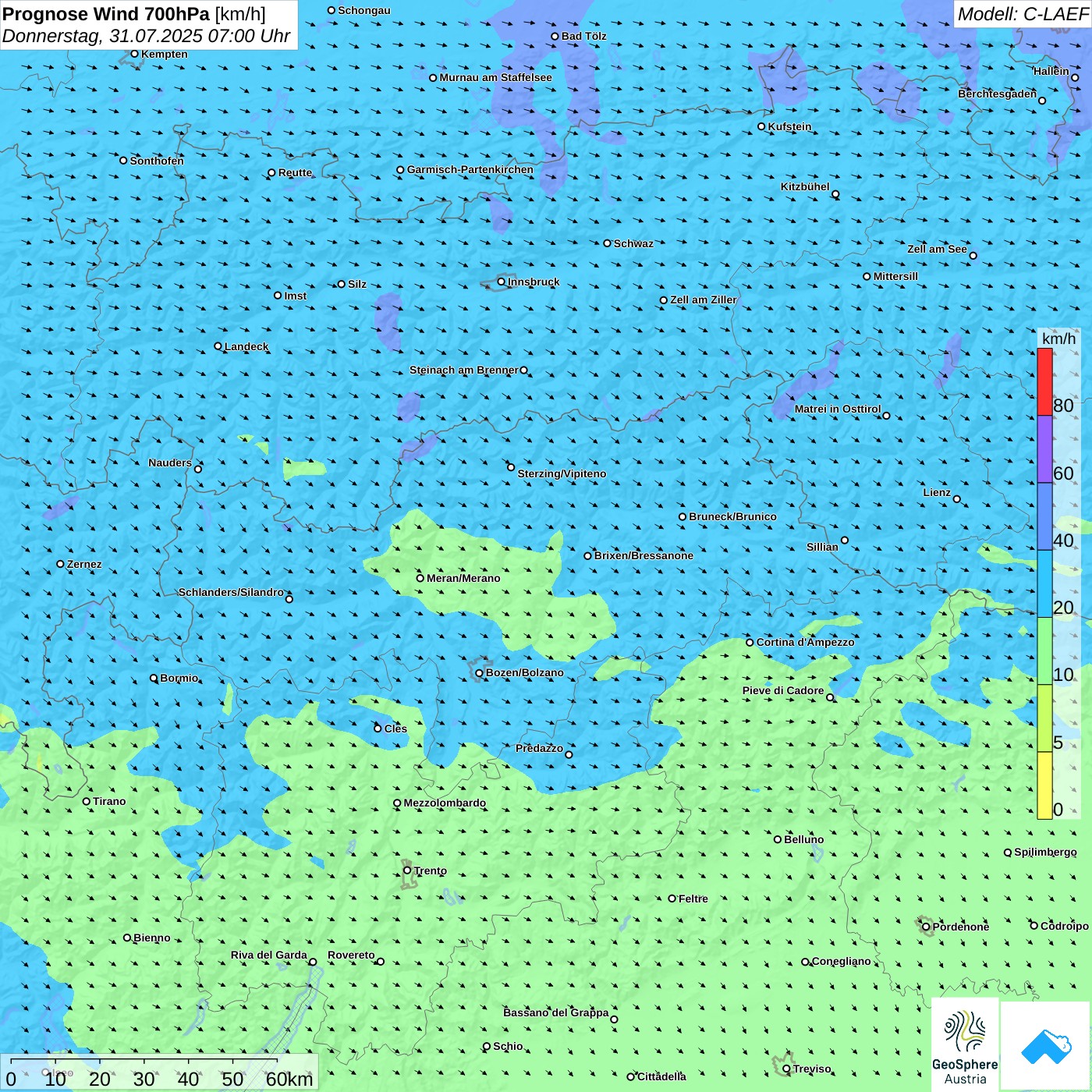
Task: Click the Bozen/Bolzano city label
Action: click(x=524, y=672)
